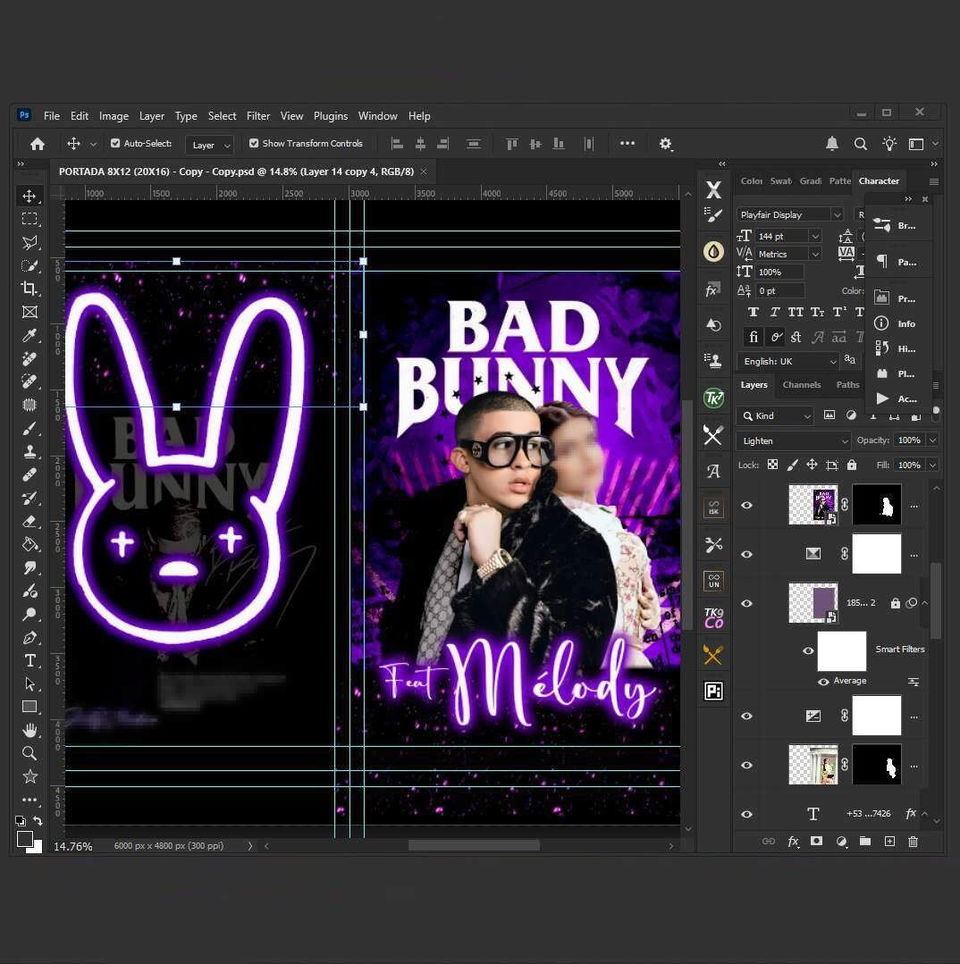Open the Fill 100% dropdown arrow
This screenshot has height=964, width=960.
[x=932, y=465]
